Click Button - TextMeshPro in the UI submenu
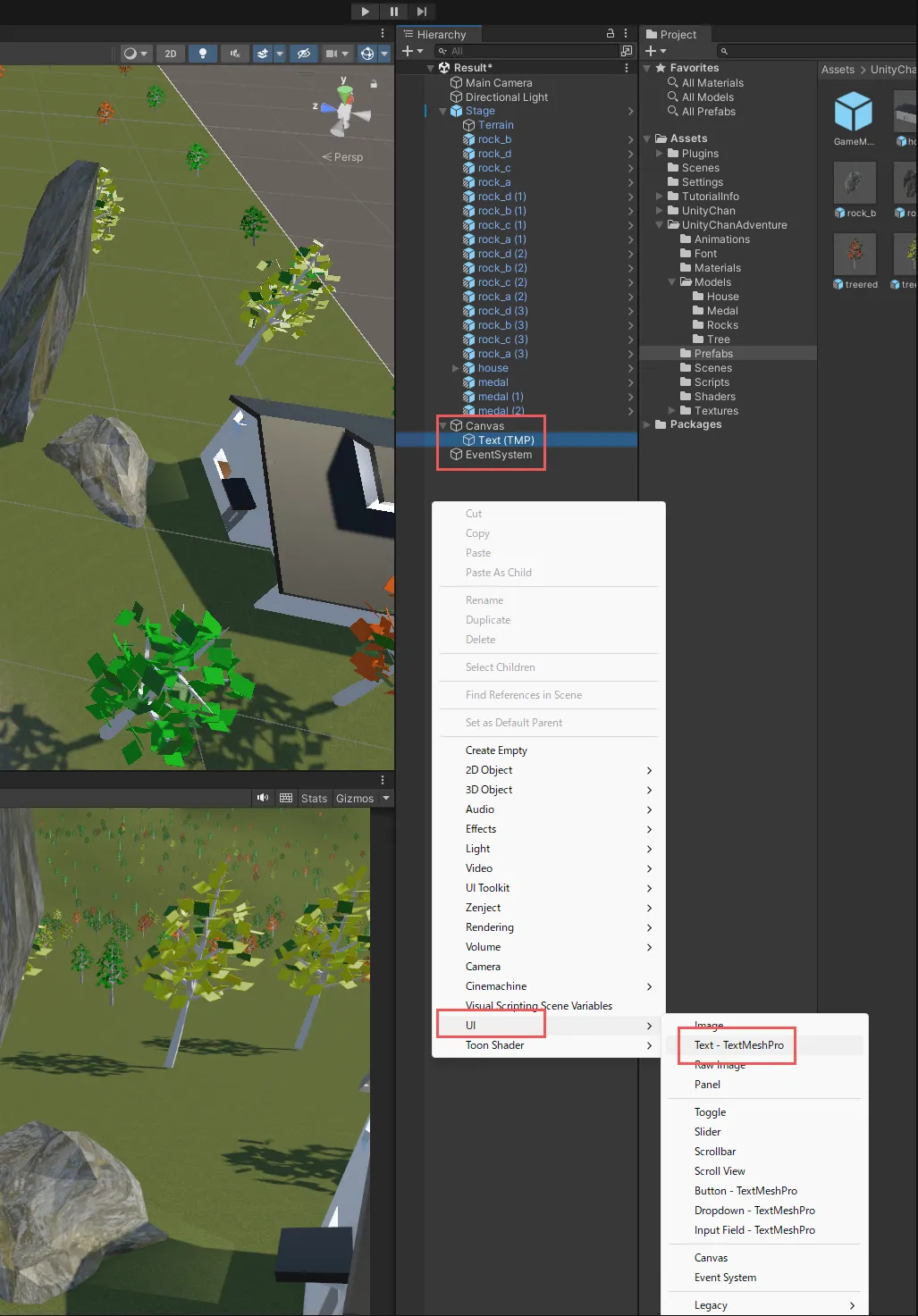The width and height of the screenshot is (918, 1316). pyautogui.click(x=745, y=1191)
